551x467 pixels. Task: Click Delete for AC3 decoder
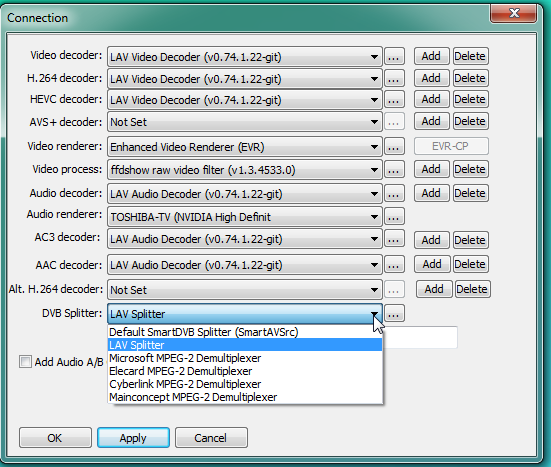pyautogui.click(x=471, y=240)
